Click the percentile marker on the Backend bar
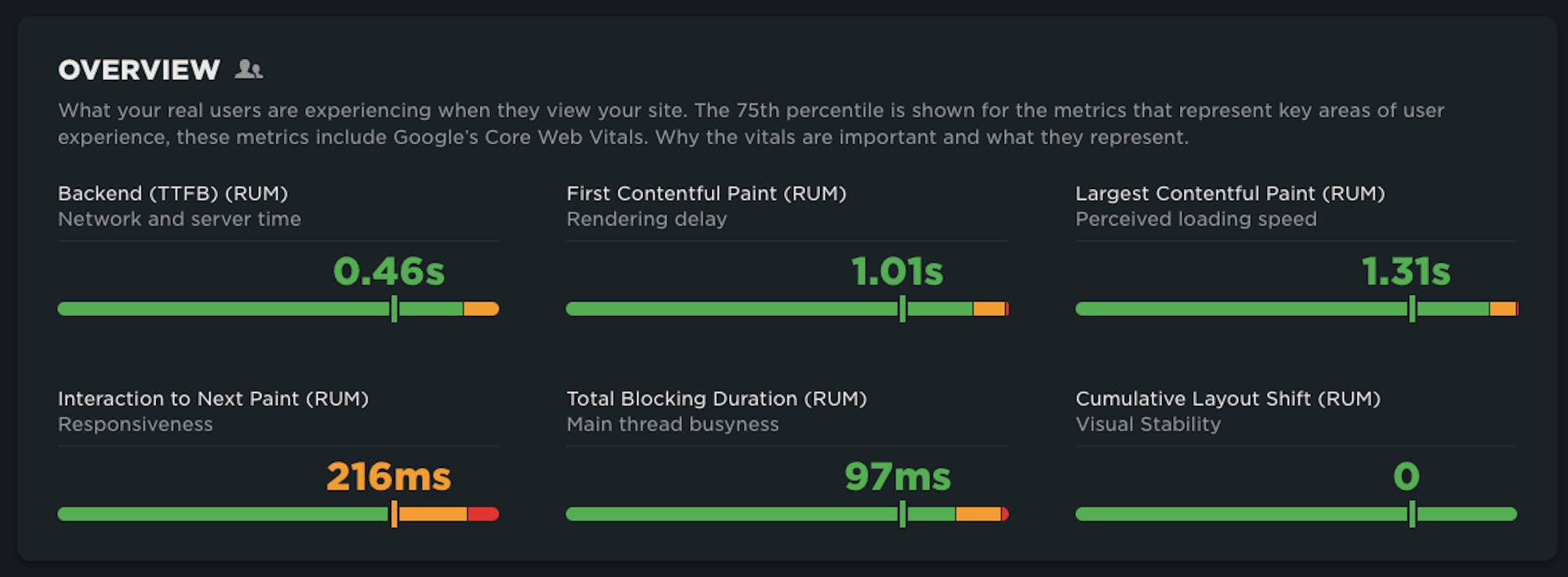1568x577 pixels. click(x=394, y=309)
